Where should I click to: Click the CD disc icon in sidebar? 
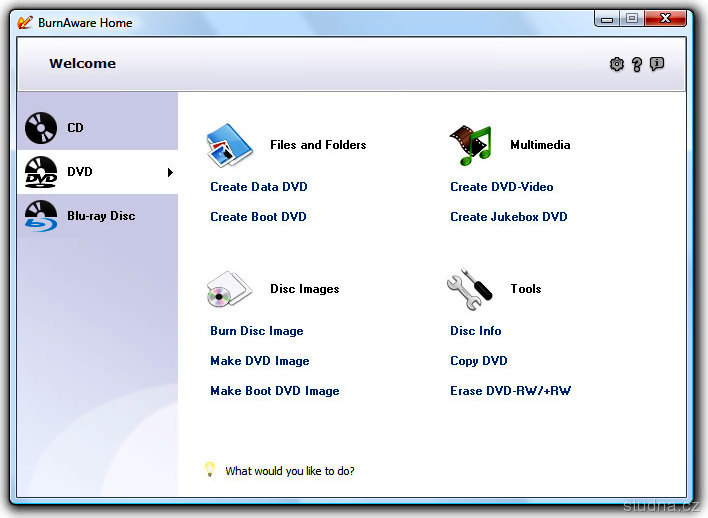click(x=41, y=128)
